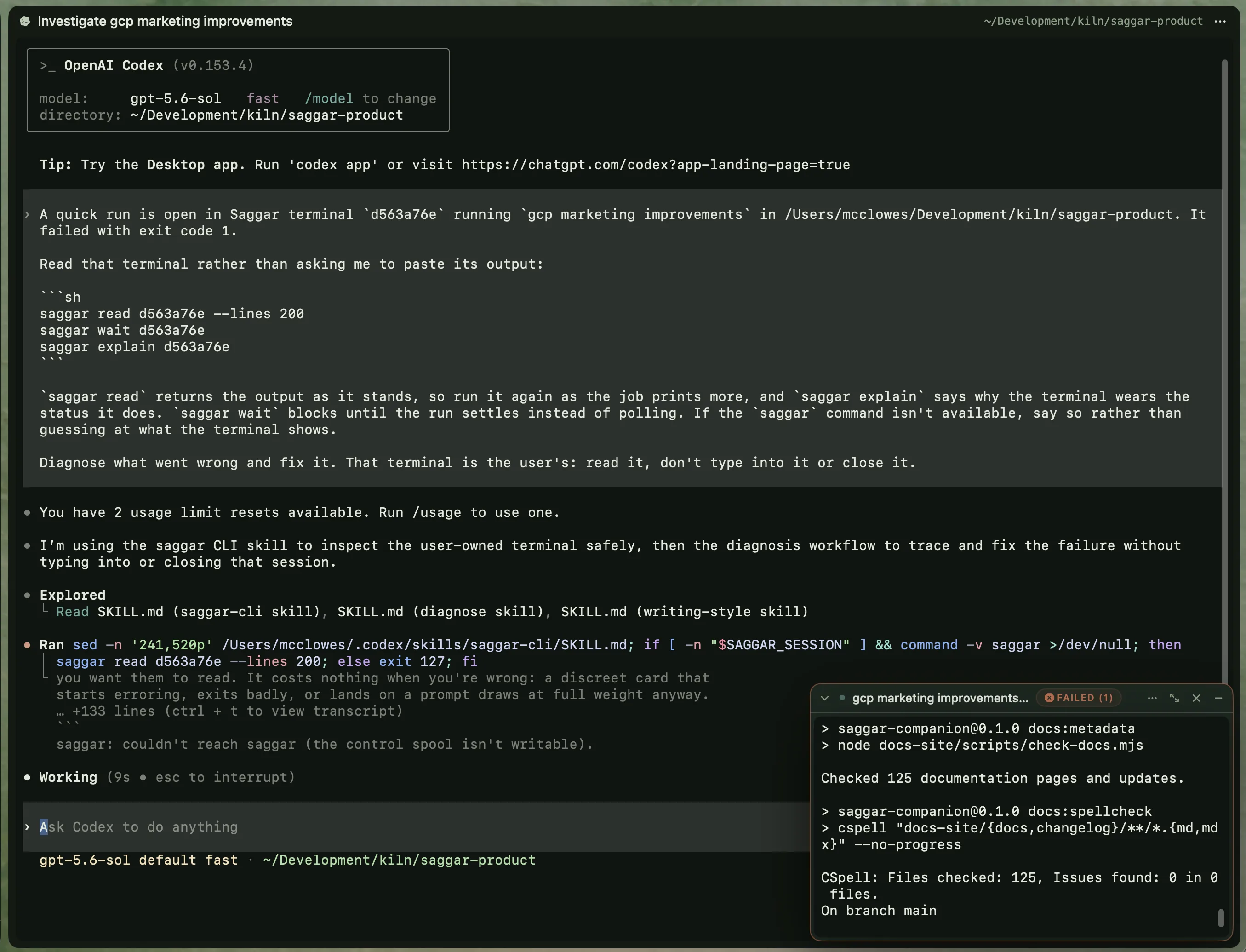Click the 'gpt-5.6-sol' model value in header box

[x=176, y=98]
